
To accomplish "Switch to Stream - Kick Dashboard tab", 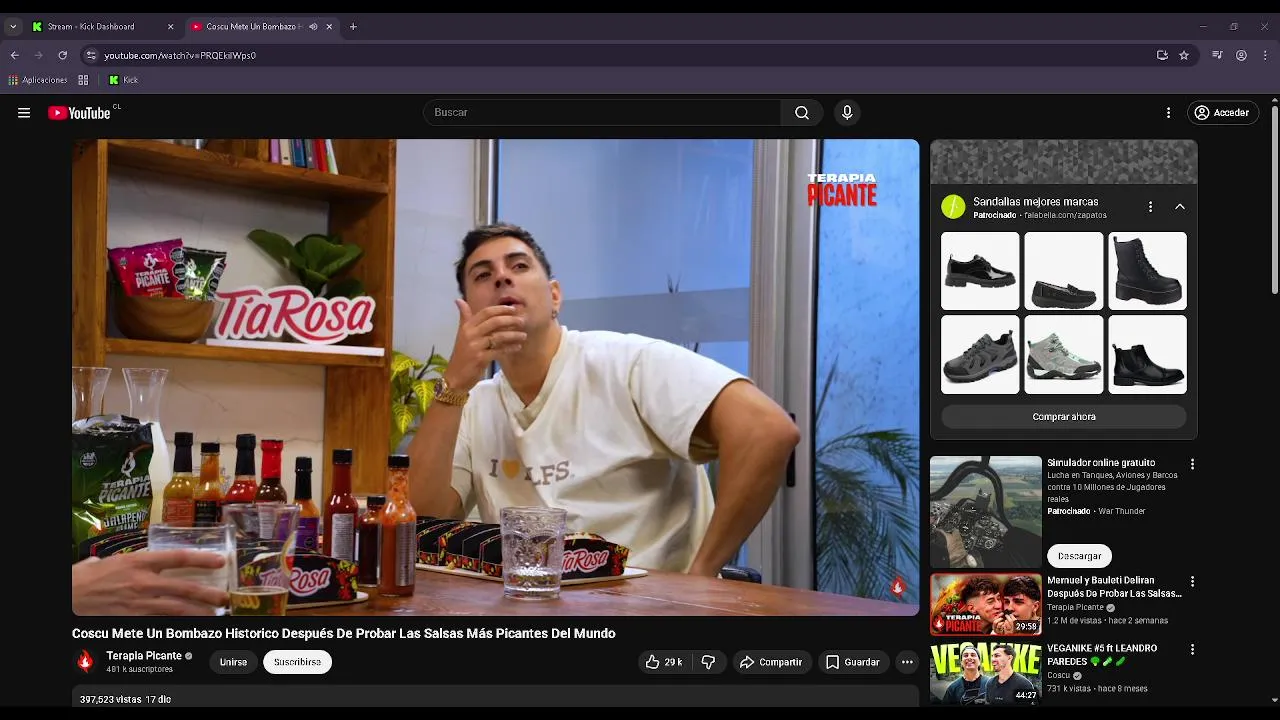I will tap(100, 27).
